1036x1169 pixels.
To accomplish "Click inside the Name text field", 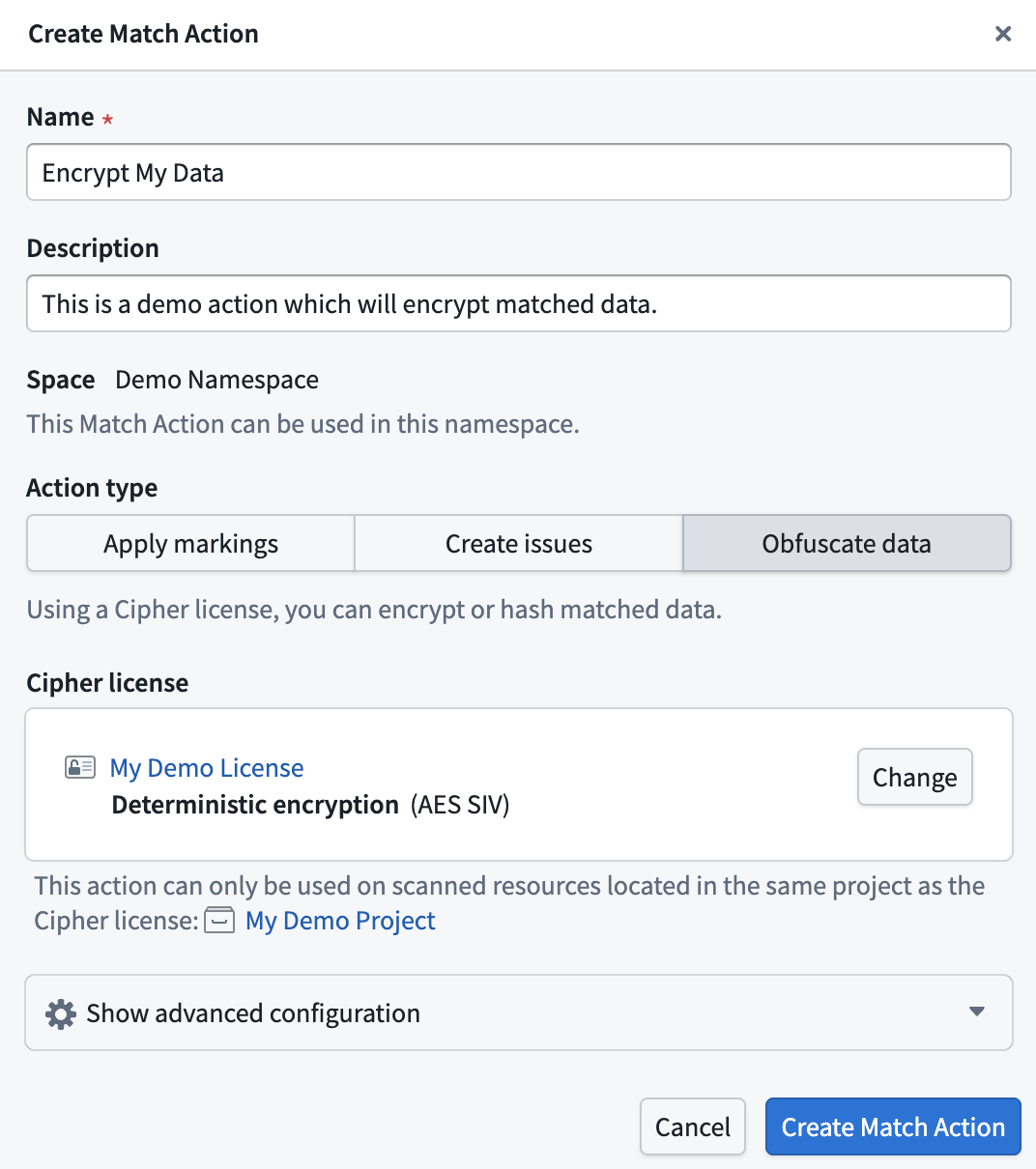I will pyautogui.click(x=518, y=172).
